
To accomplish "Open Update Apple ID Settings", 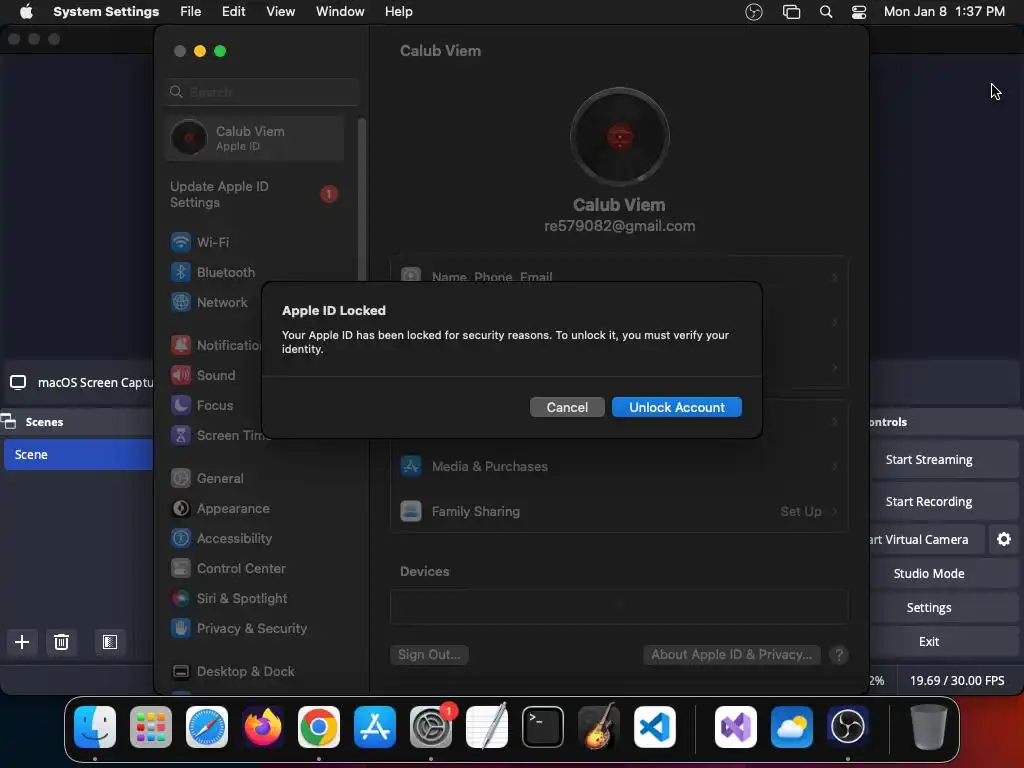I will click(x=255, y=194).
